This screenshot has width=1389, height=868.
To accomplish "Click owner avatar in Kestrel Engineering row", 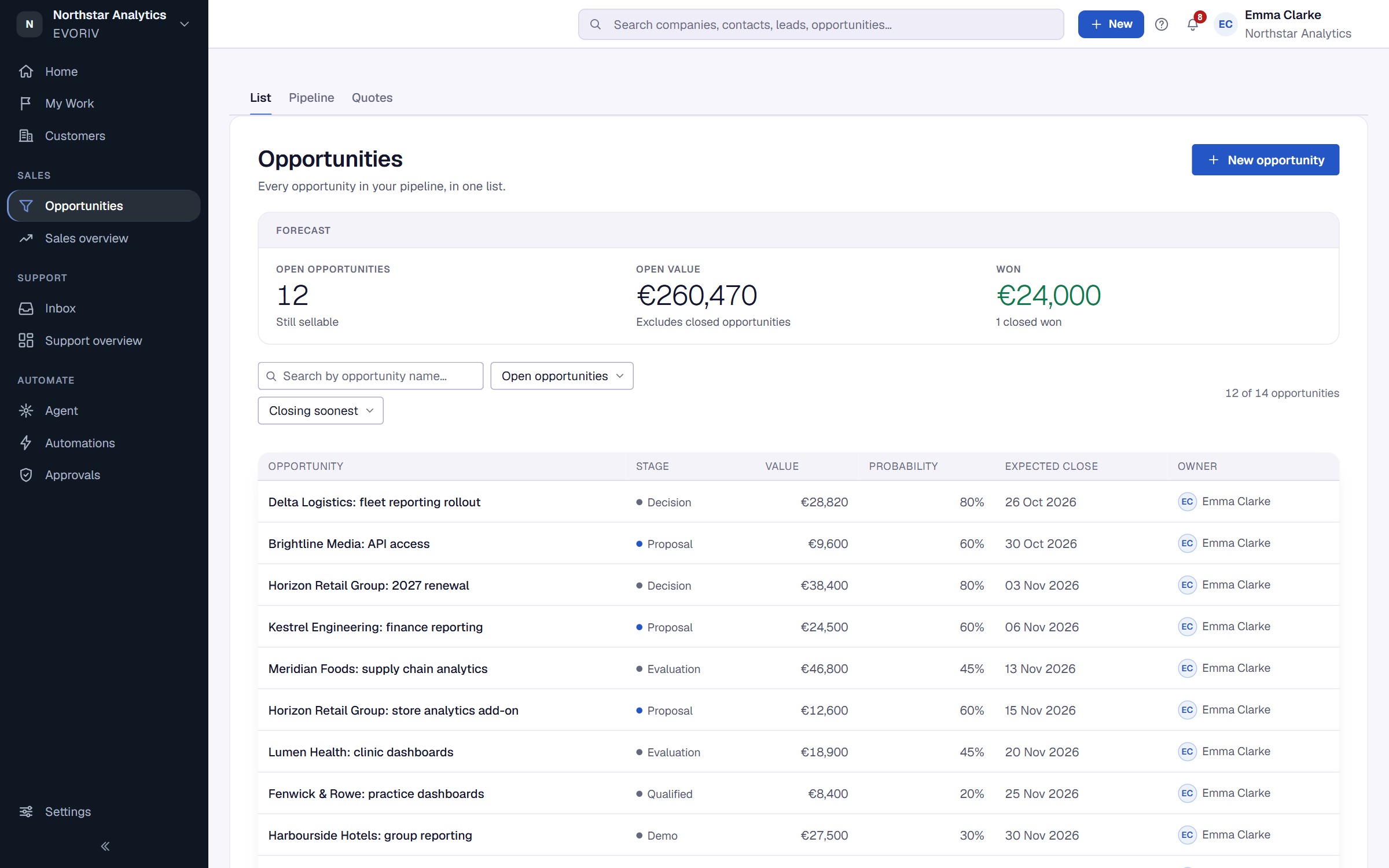I will click(x=1187, y=627).
